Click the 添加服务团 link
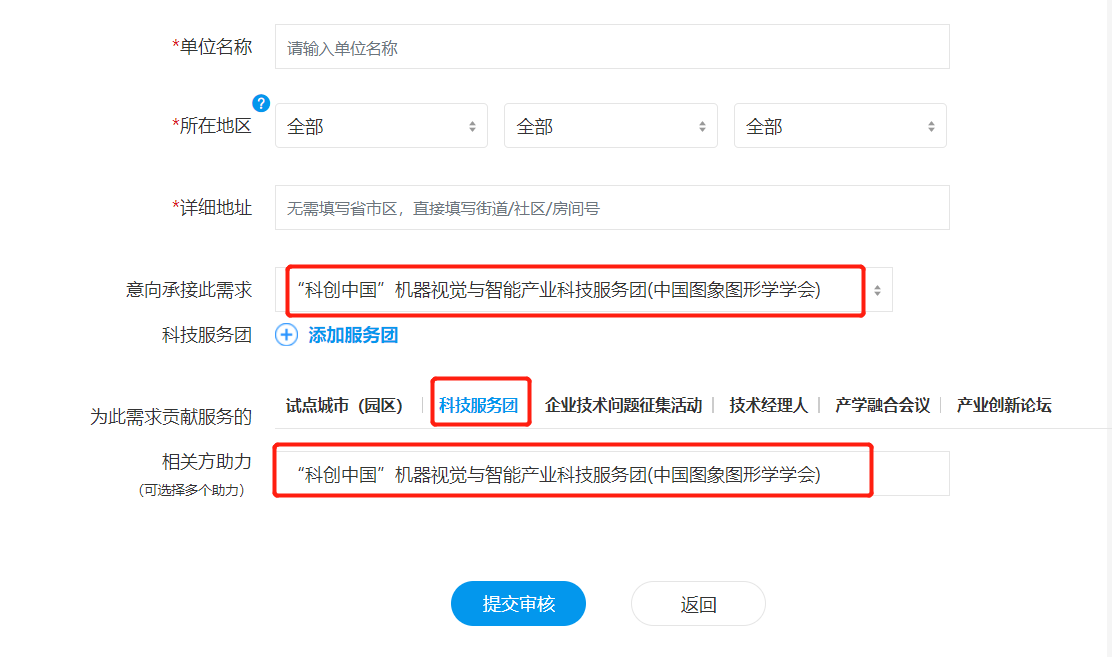The width and height of the screenshot is (1112, 657). click(353, 335)
